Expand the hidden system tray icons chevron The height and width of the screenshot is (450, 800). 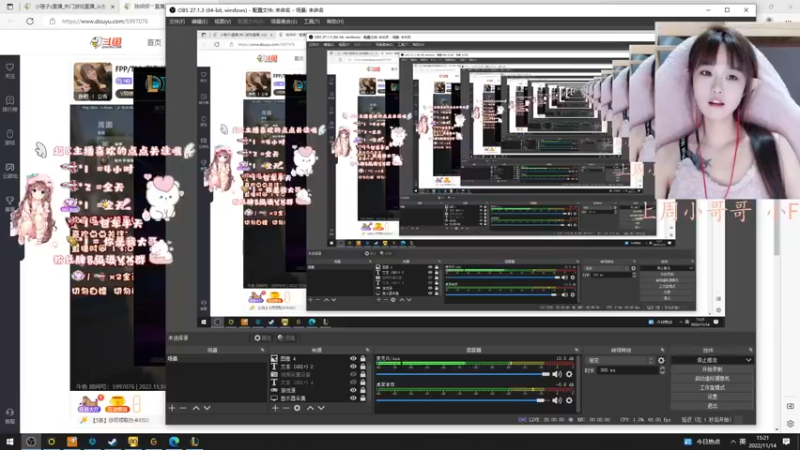(733, 441)
